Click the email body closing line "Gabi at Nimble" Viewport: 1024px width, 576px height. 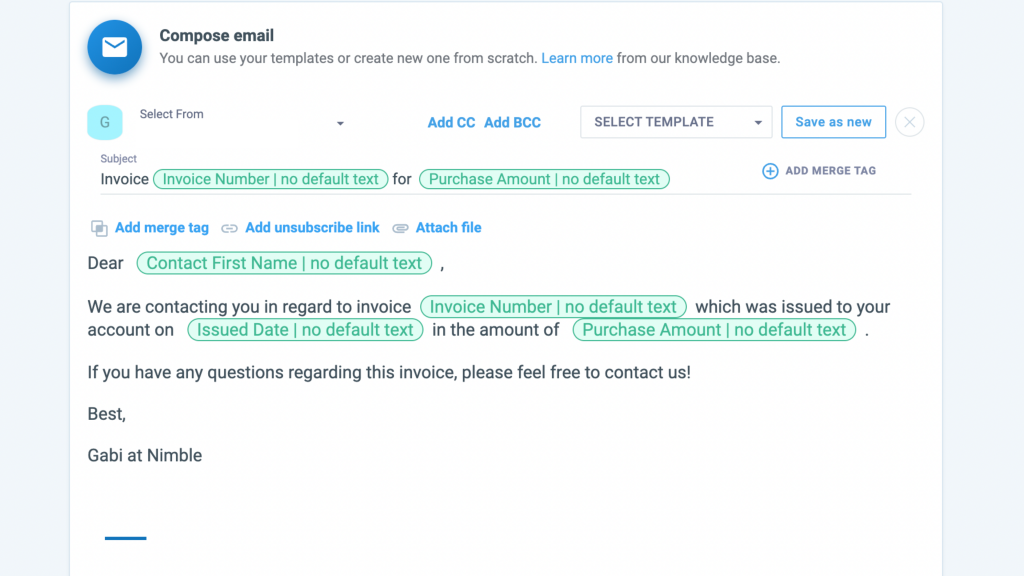[145, 455]
